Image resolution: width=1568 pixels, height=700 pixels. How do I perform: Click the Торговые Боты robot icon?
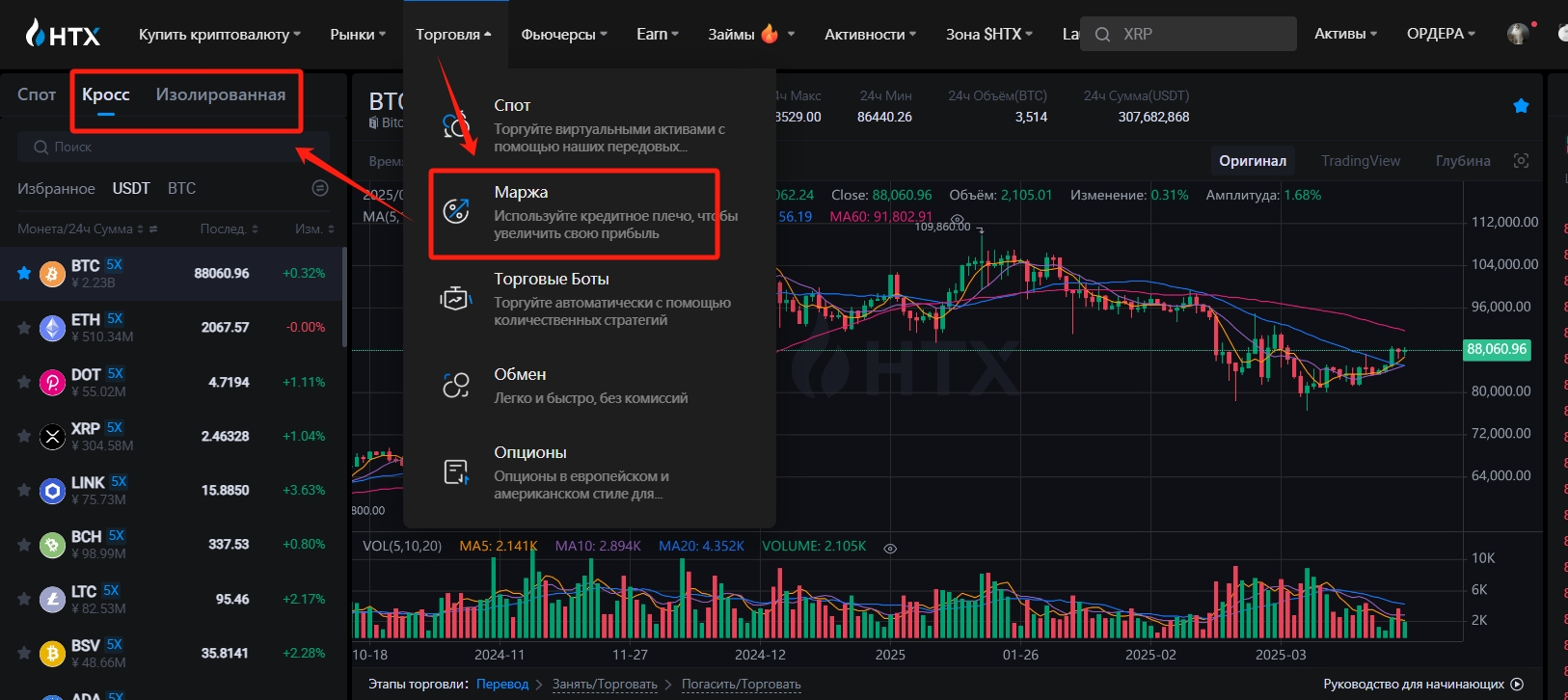(x=455, y=299)
